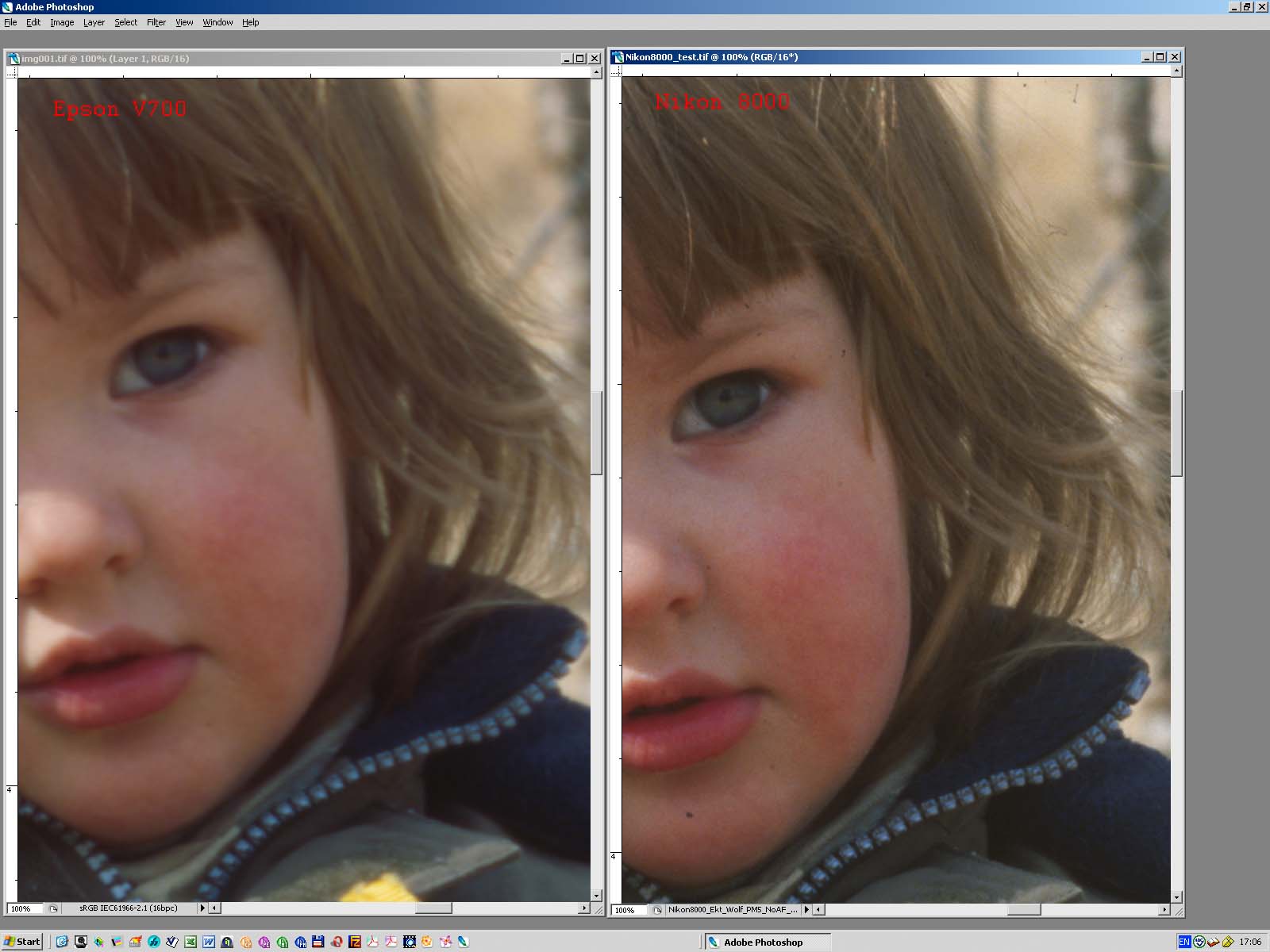Click scroll-right arrow in img001.tif window
The width and height of the screenshot is (1270, 952).
click(584, 908)
